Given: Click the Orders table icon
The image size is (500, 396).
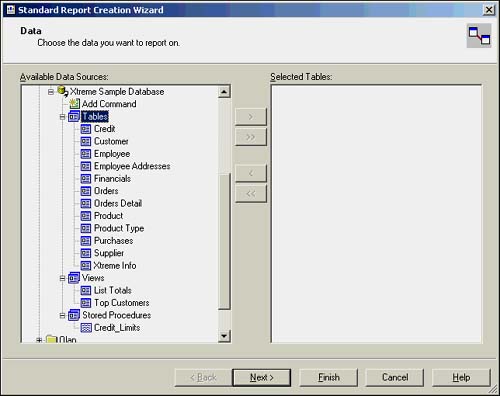Looking at the screenshot, I should pos(86,191).
